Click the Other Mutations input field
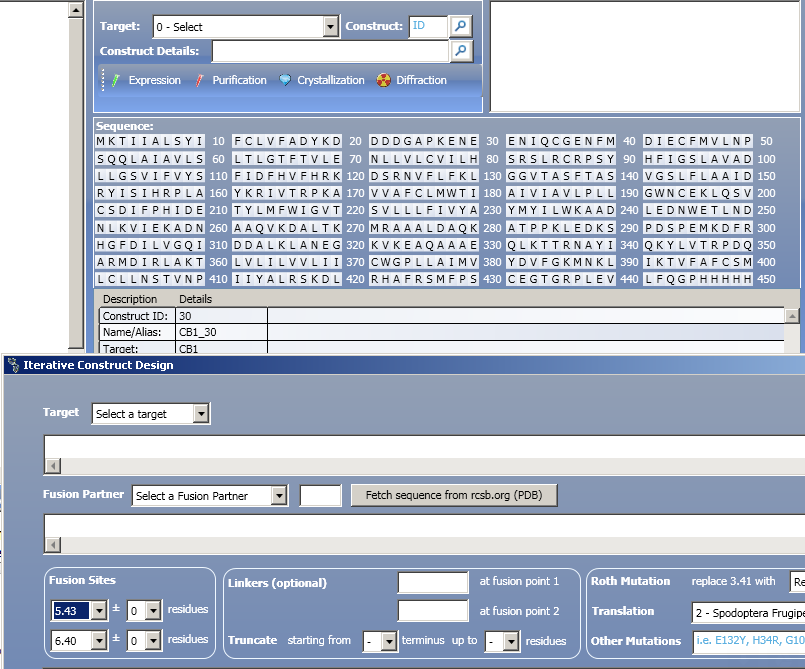The height and width of the screenshot is (669, 805). click(x=749, y=641)
